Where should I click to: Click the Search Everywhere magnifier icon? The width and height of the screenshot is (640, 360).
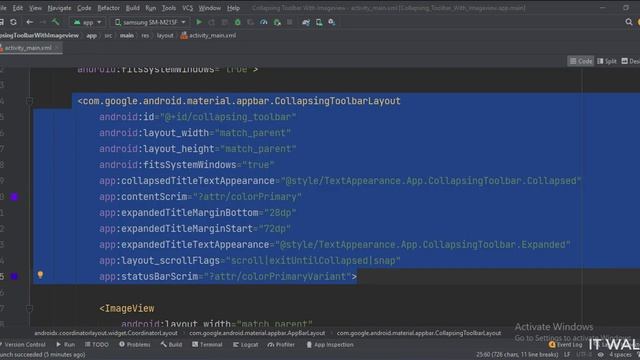[x=629, y=22]
